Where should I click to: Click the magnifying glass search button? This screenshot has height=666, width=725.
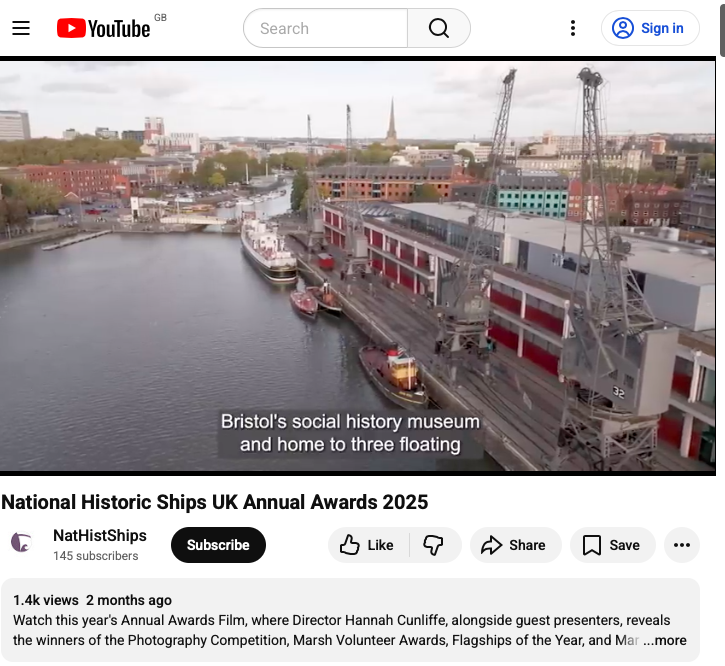[x=439, y=28]
